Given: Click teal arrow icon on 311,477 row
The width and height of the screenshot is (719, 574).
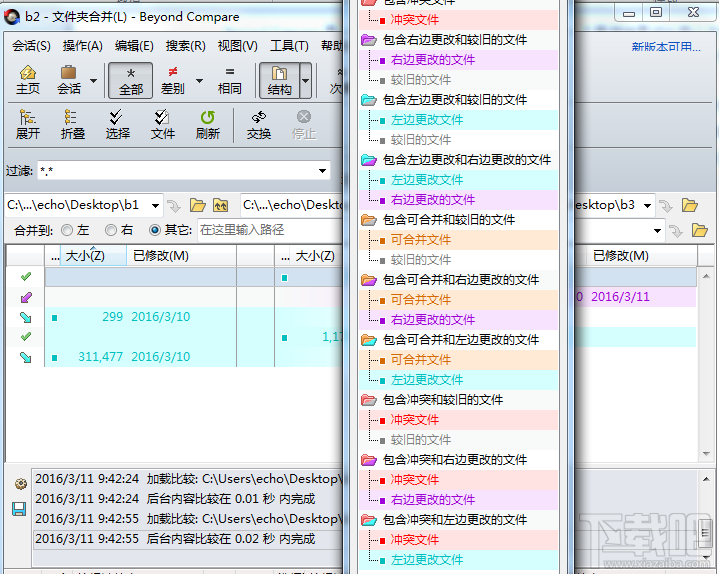Looking at the screenshot, I should click(x=26, y=357).
